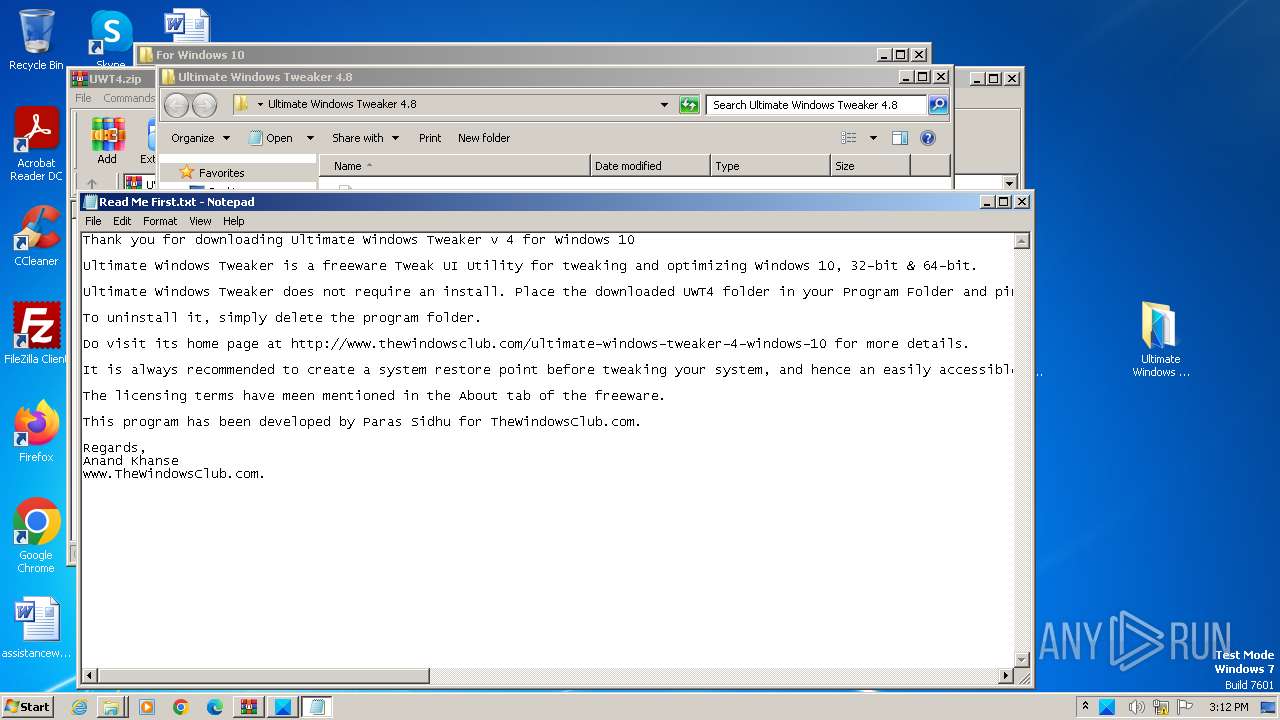Open Chrome from the taskbar
This screenshot has height=720, width=1280.
[181, 707]
